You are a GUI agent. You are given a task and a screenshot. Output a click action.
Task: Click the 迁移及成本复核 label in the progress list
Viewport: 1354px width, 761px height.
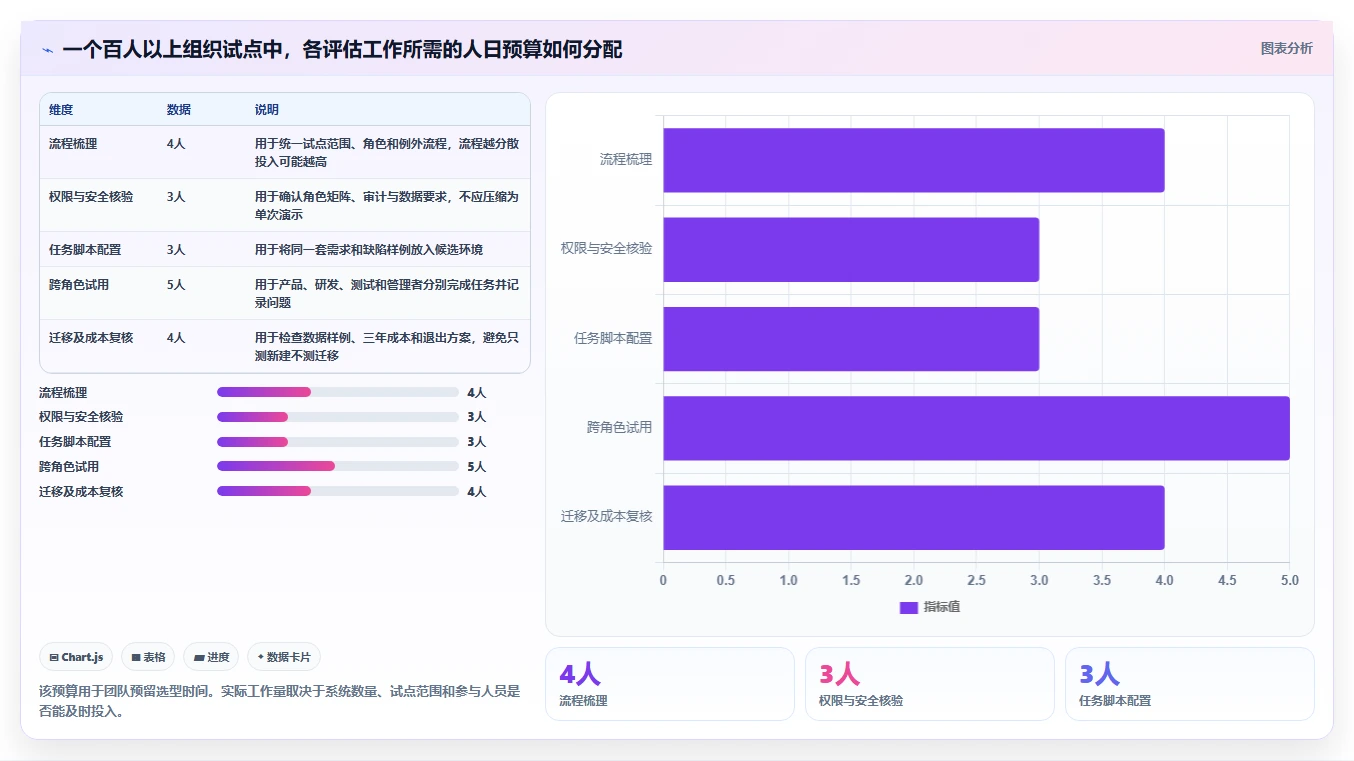click(81, 492)
